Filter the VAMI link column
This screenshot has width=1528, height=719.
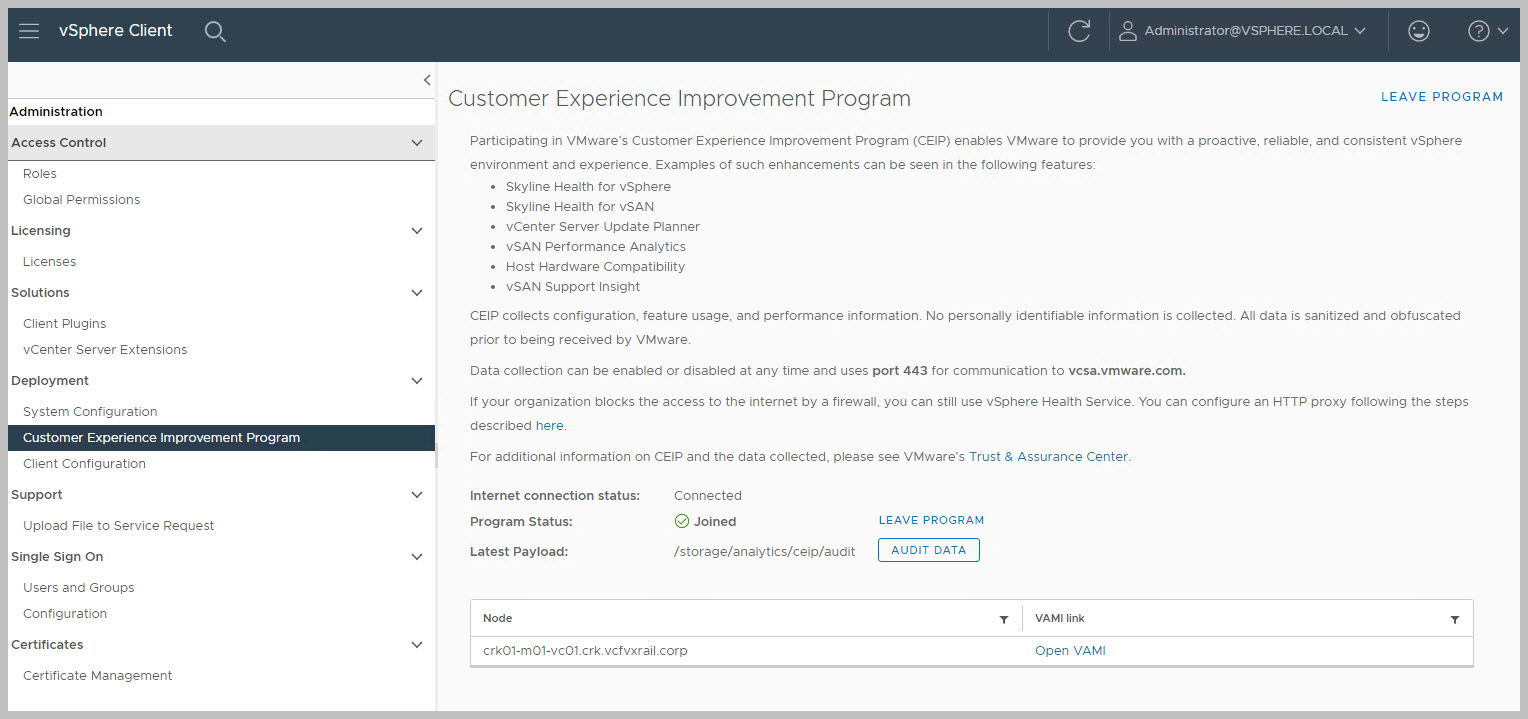coord(1455,619)
